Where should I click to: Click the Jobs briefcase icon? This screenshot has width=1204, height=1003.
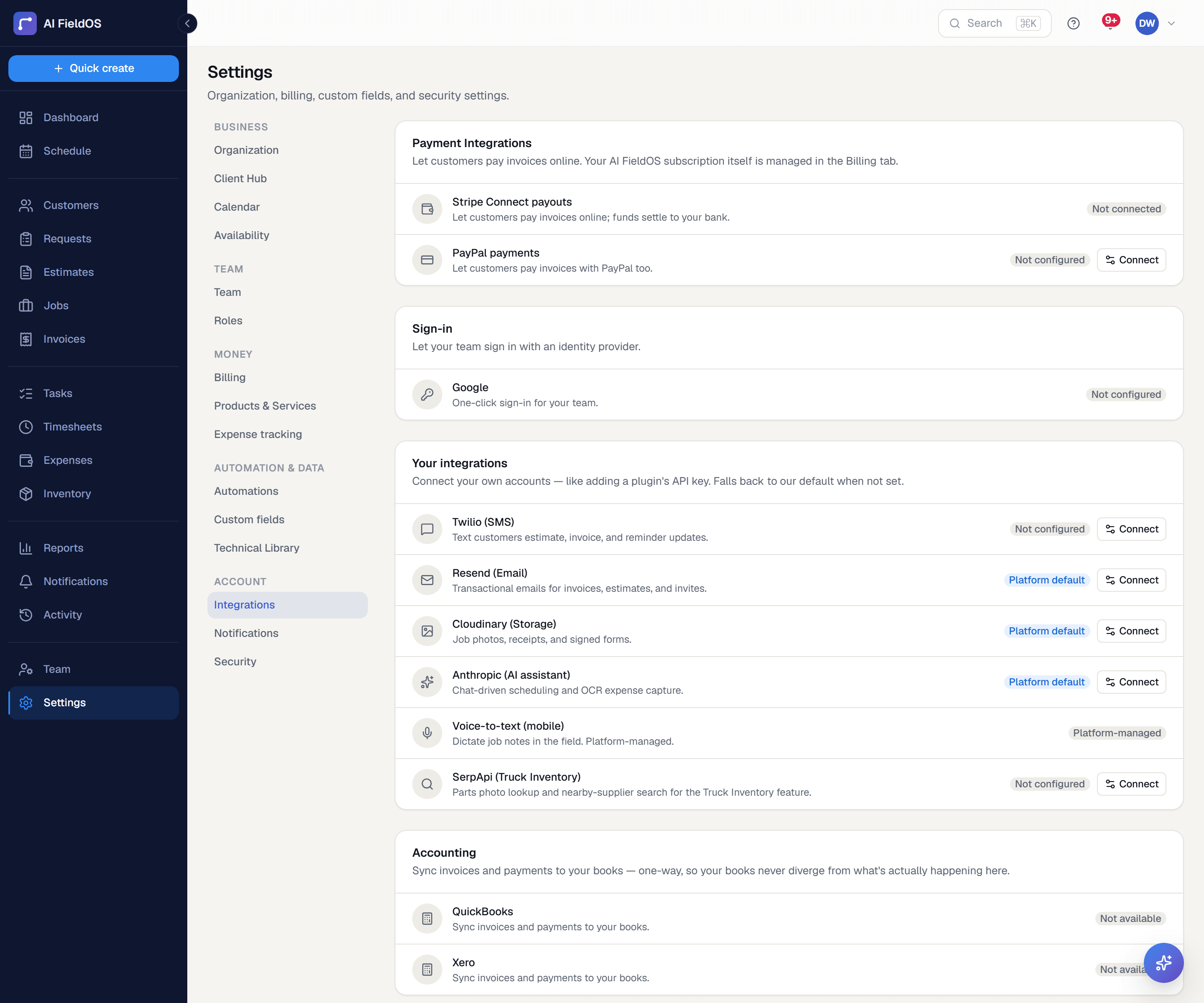26,305
